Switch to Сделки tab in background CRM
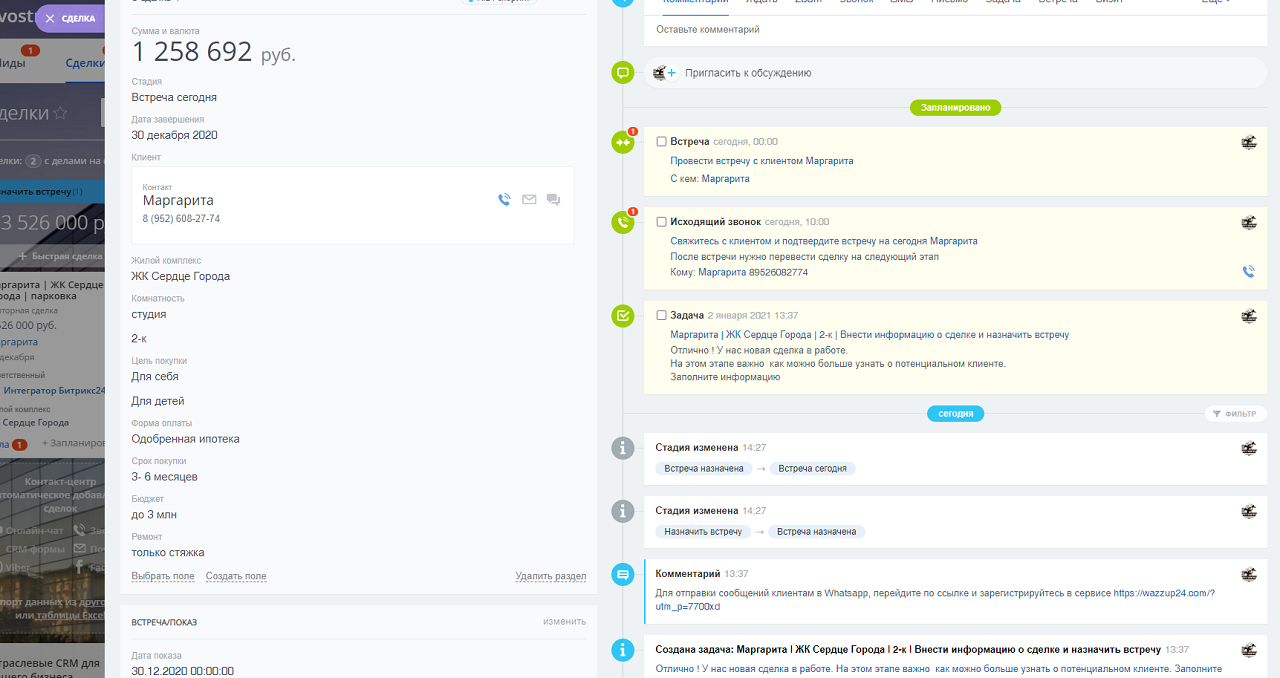1280x678 pixels. 85,63
